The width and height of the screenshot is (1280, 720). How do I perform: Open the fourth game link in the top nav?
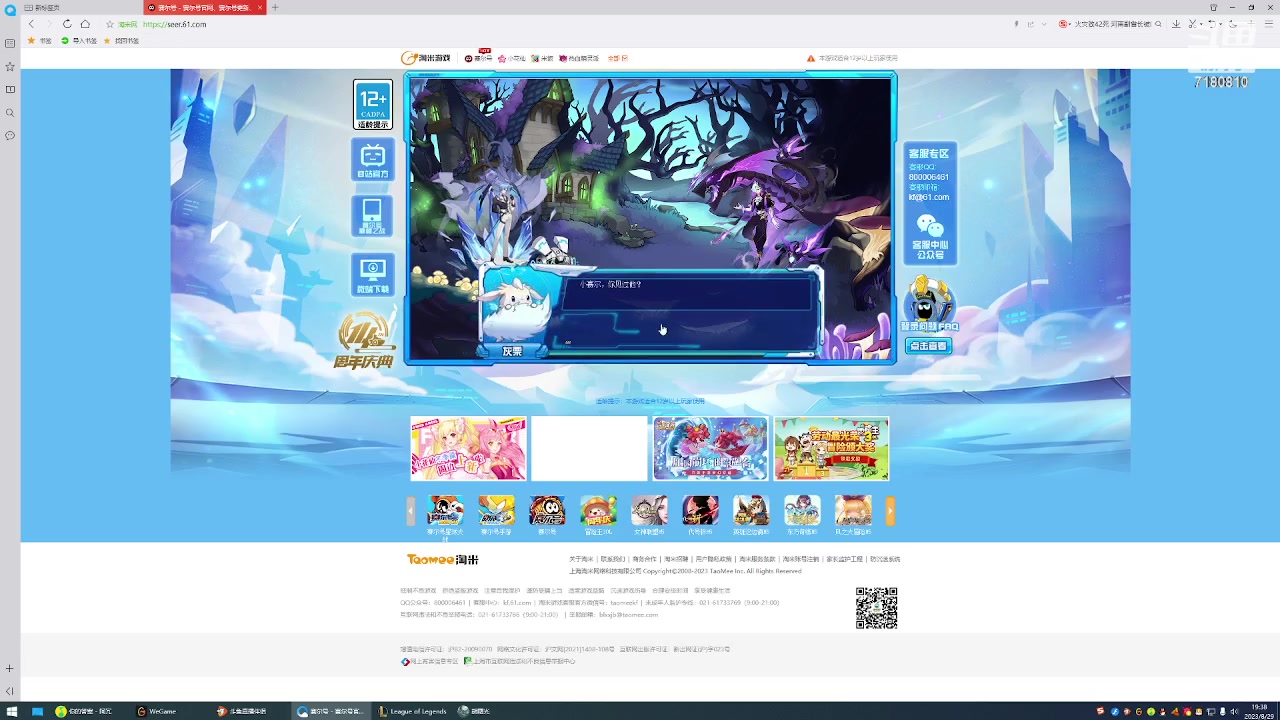579,58
